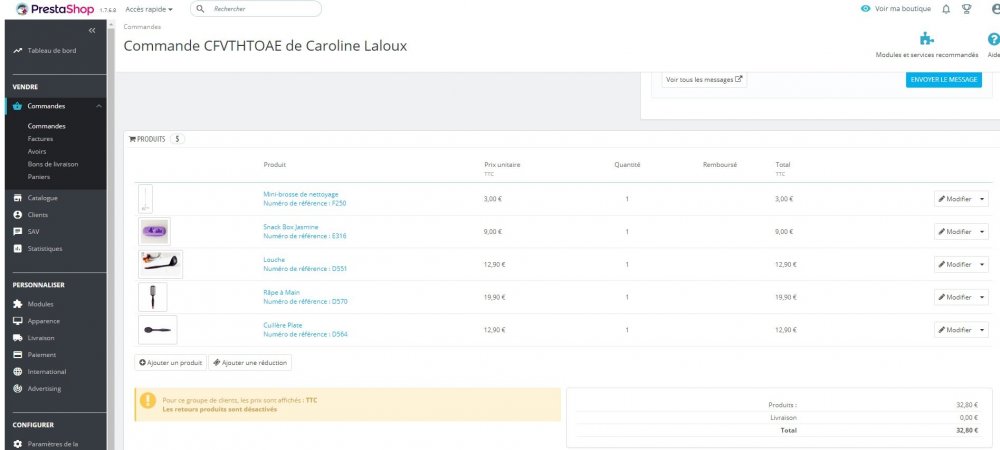Go to Clients in the sidebar

click(37, 215)
